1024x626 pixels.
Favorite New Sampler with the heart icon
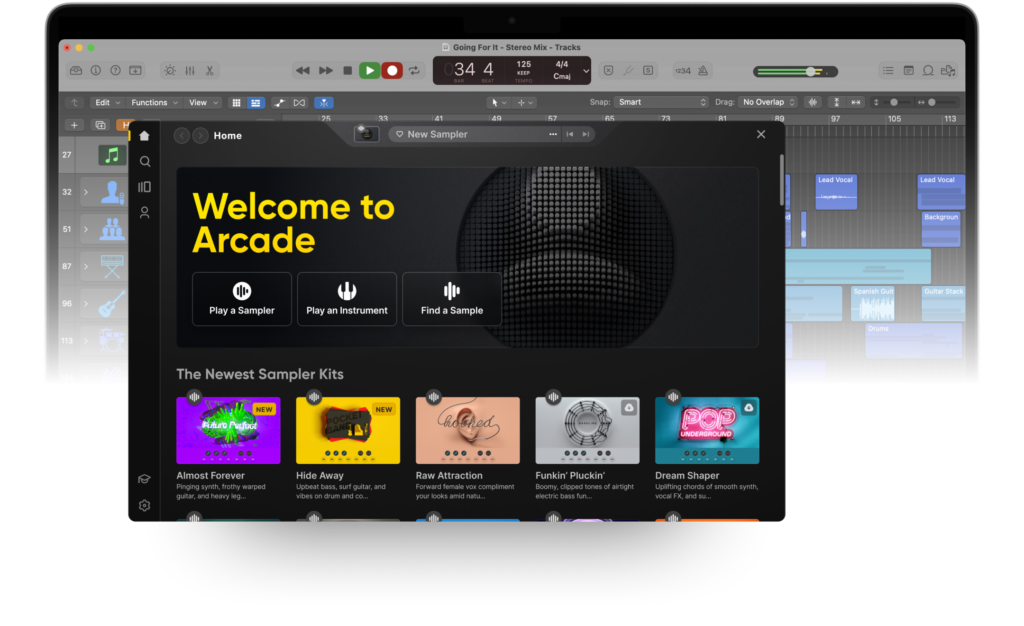tap(399, 134)
